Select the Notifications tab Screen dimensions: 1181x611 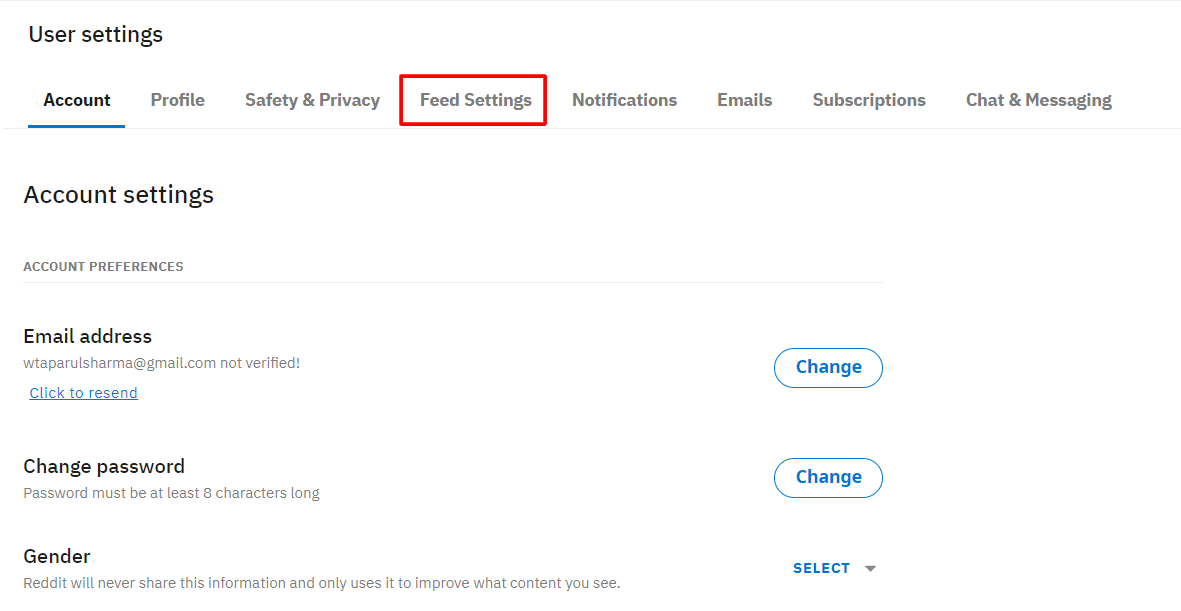[624, 100]
